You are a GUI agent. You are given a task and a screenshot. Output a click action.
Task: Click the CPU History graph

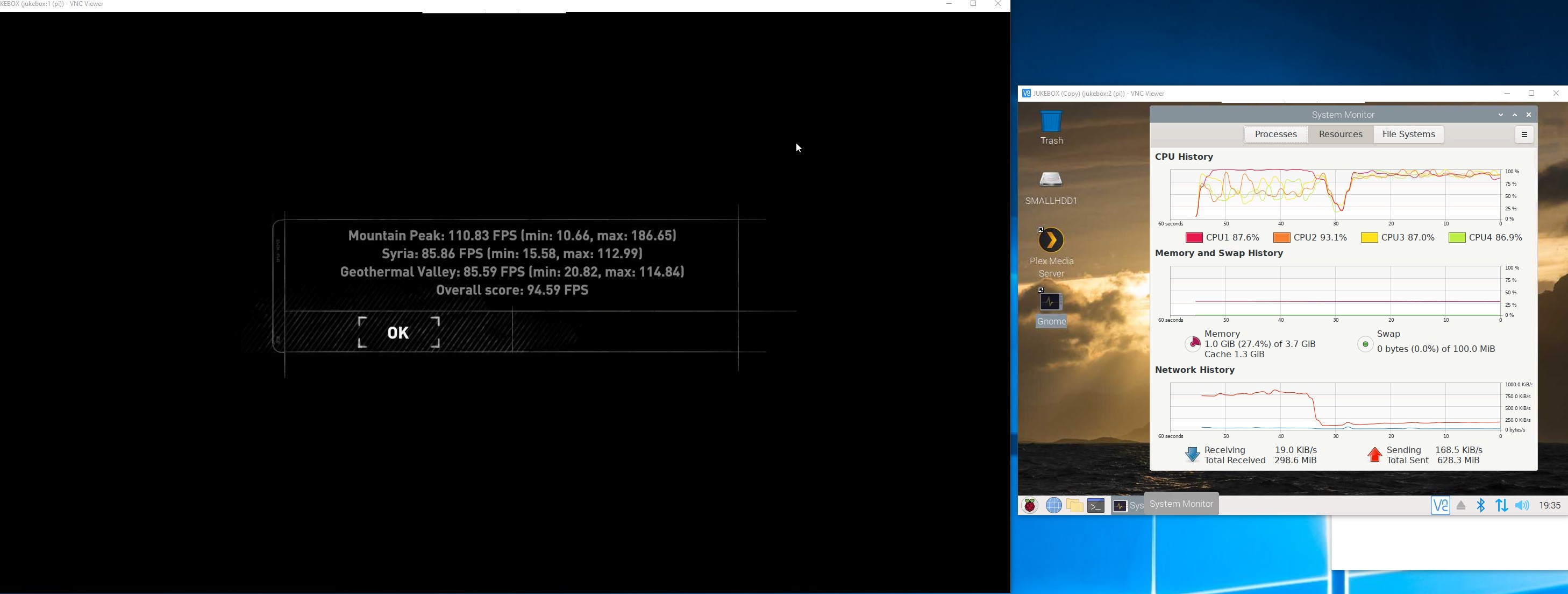tap(1335, 195)
